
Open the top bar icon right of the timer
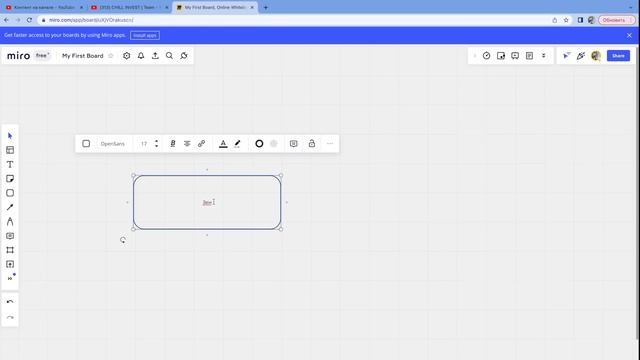pyautogui.click(x=501, y=56)
